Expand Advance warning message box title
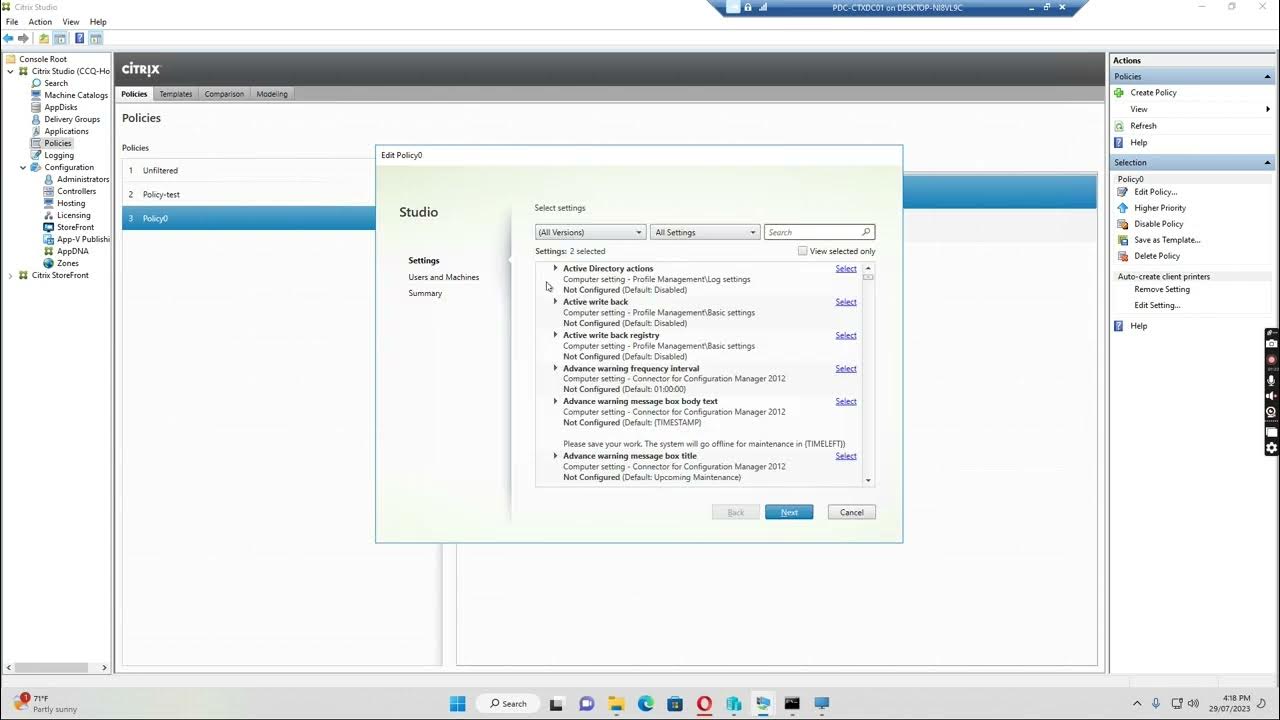The height and width of the screenshot is (720, 1280). point(555,455)
